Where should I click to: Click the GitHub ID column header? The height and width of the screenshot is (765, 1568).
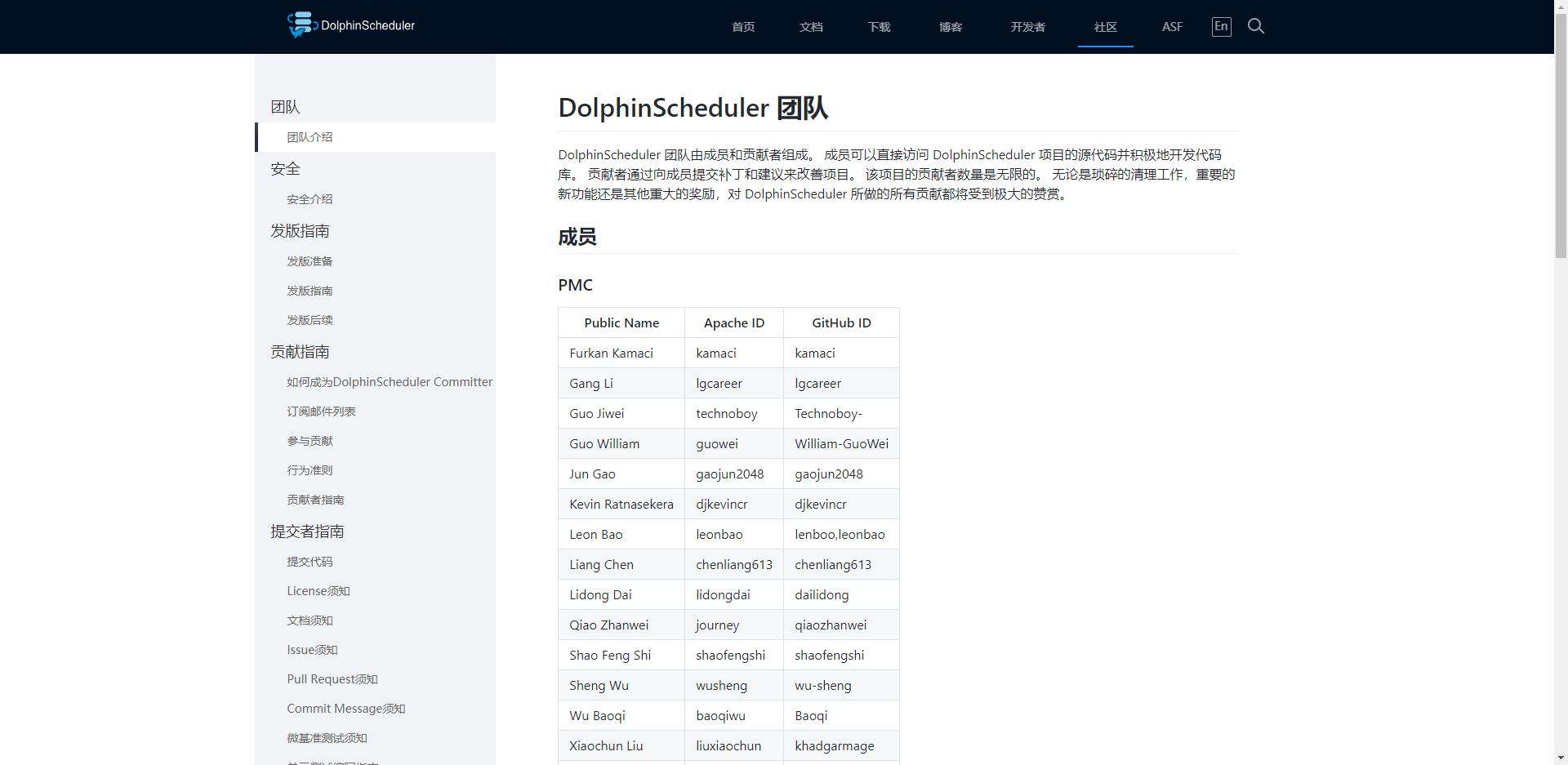[x=841, y=323]
